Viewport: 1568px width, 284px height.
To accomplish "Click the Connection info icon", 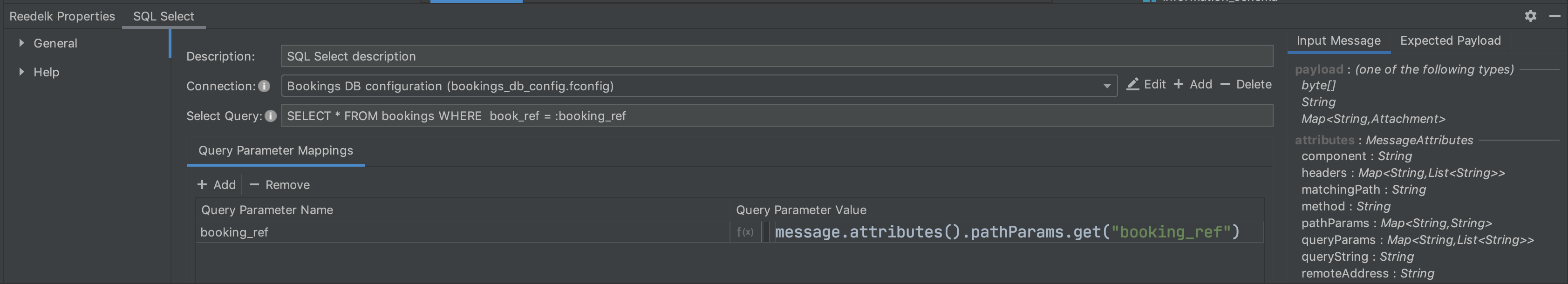I will [x=264, y=86].
